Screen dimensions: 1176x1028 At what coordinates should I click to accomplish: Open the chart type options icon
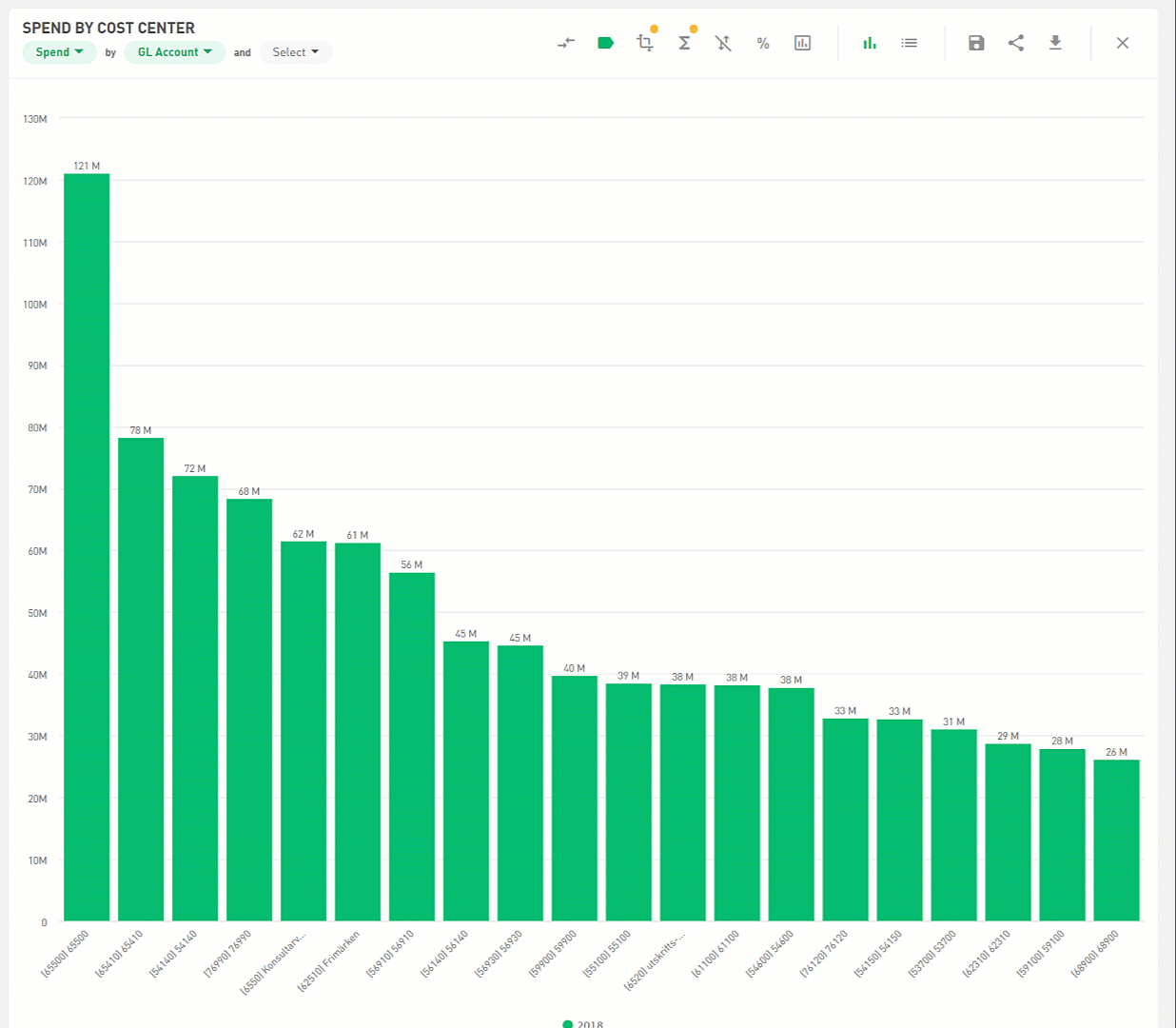(x=802, y=43)
